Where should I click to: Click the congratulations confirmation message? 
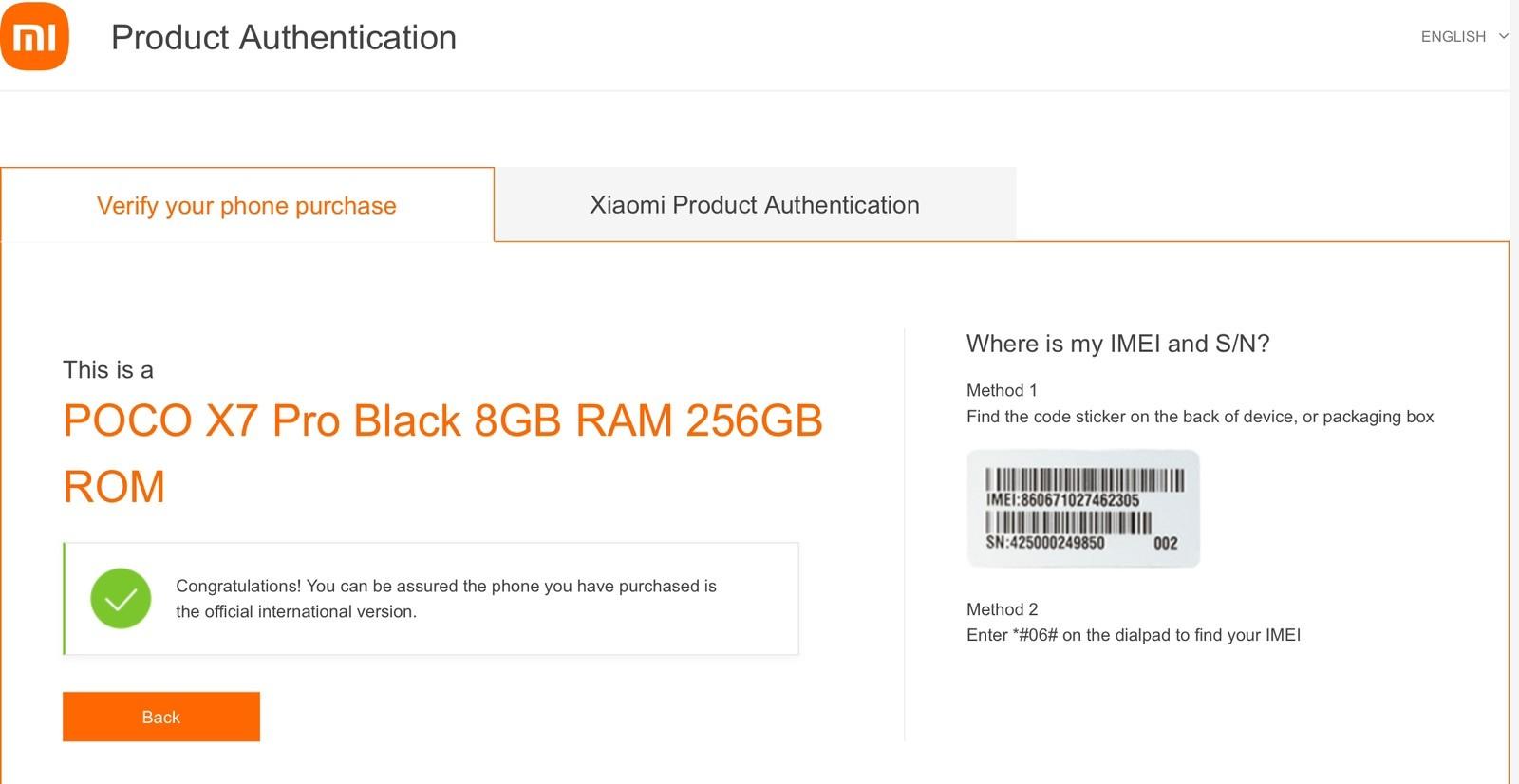(446, 599)
